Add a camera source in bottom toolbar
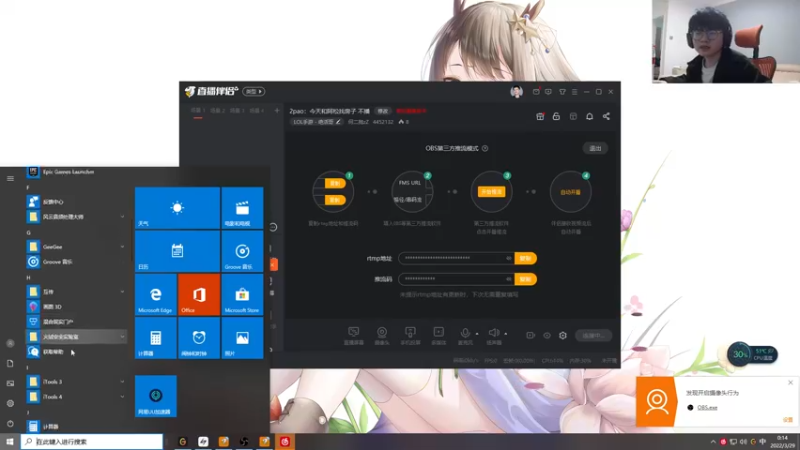Screen dimensions: 800x450 tap(382, 335)
